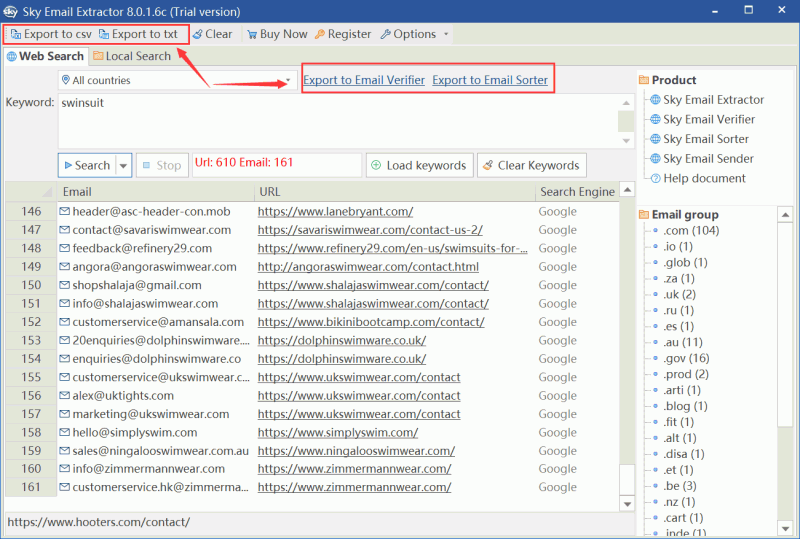Click the Clear eraser icon in toolbar
Image resolution: width=800 pixels, height=539 pixels.
[197, 34]
